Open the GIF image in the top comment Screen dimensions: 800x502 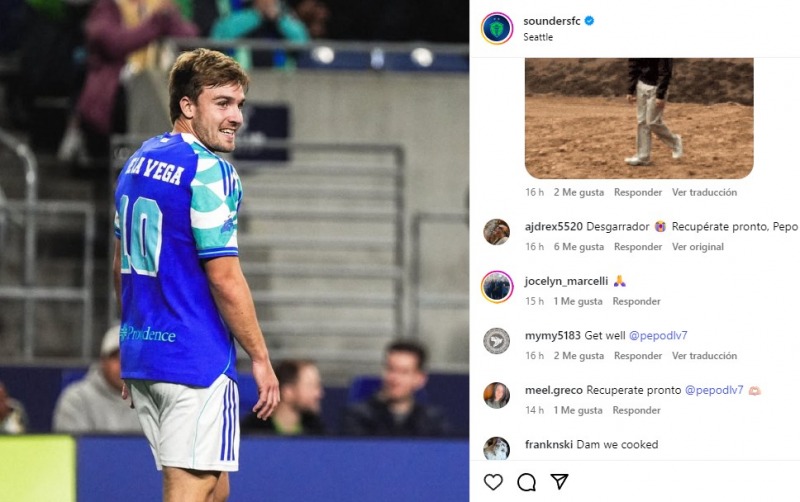[639, 118]
